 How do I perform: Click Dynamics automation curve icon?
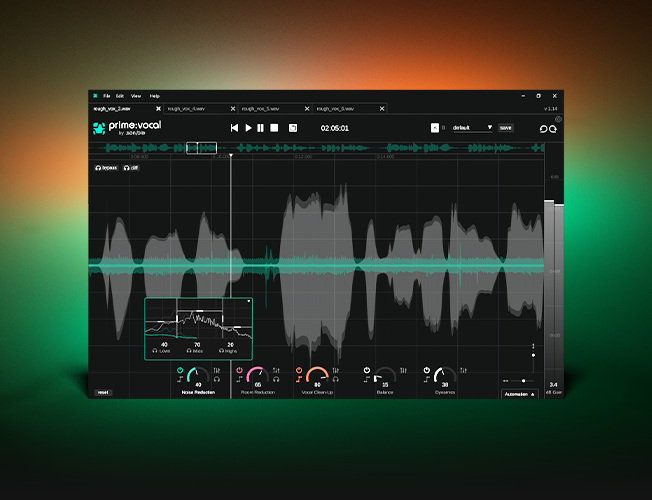point(427,379)
